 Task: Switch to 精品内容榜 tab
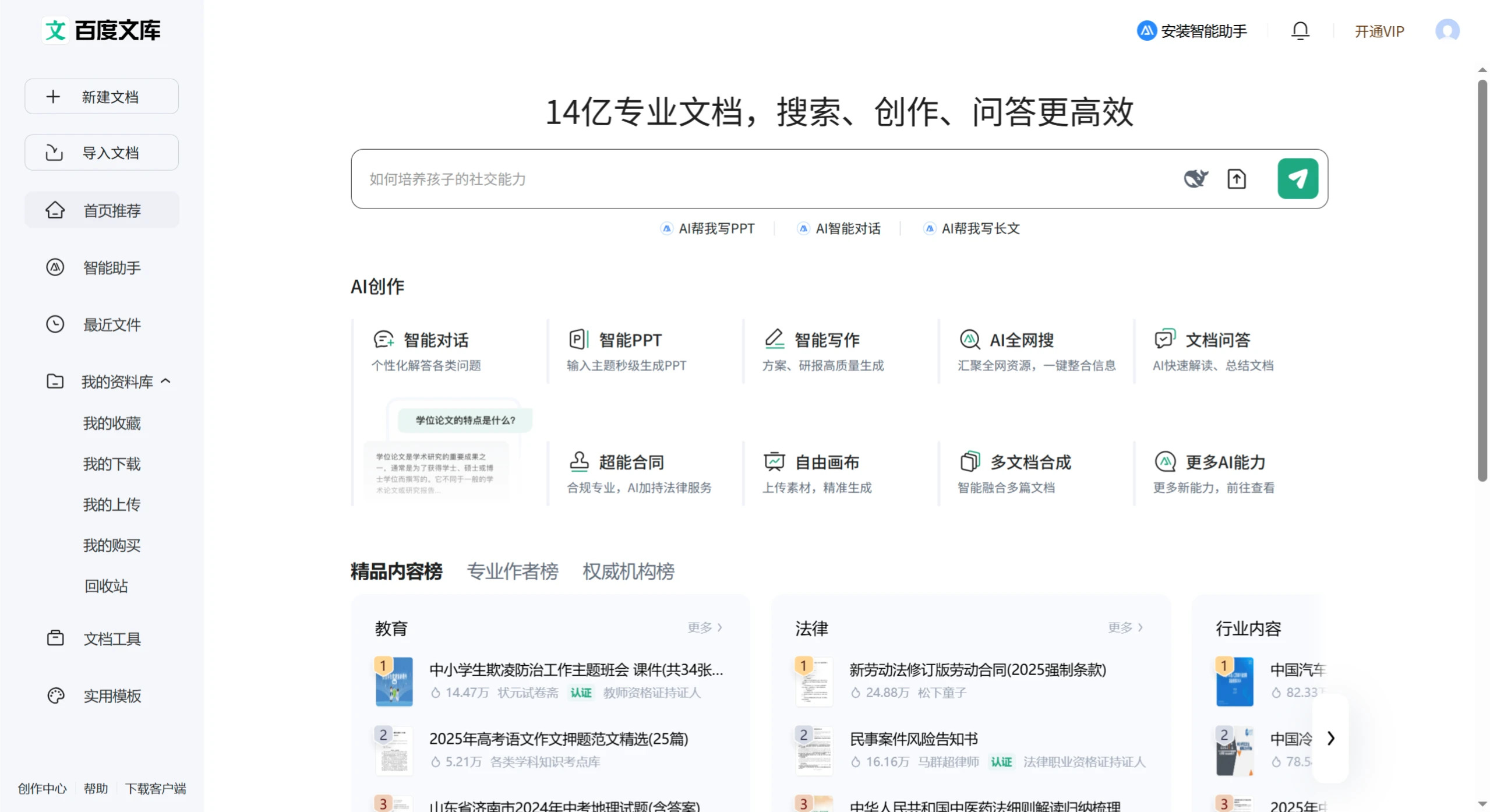tap(396, 571)
